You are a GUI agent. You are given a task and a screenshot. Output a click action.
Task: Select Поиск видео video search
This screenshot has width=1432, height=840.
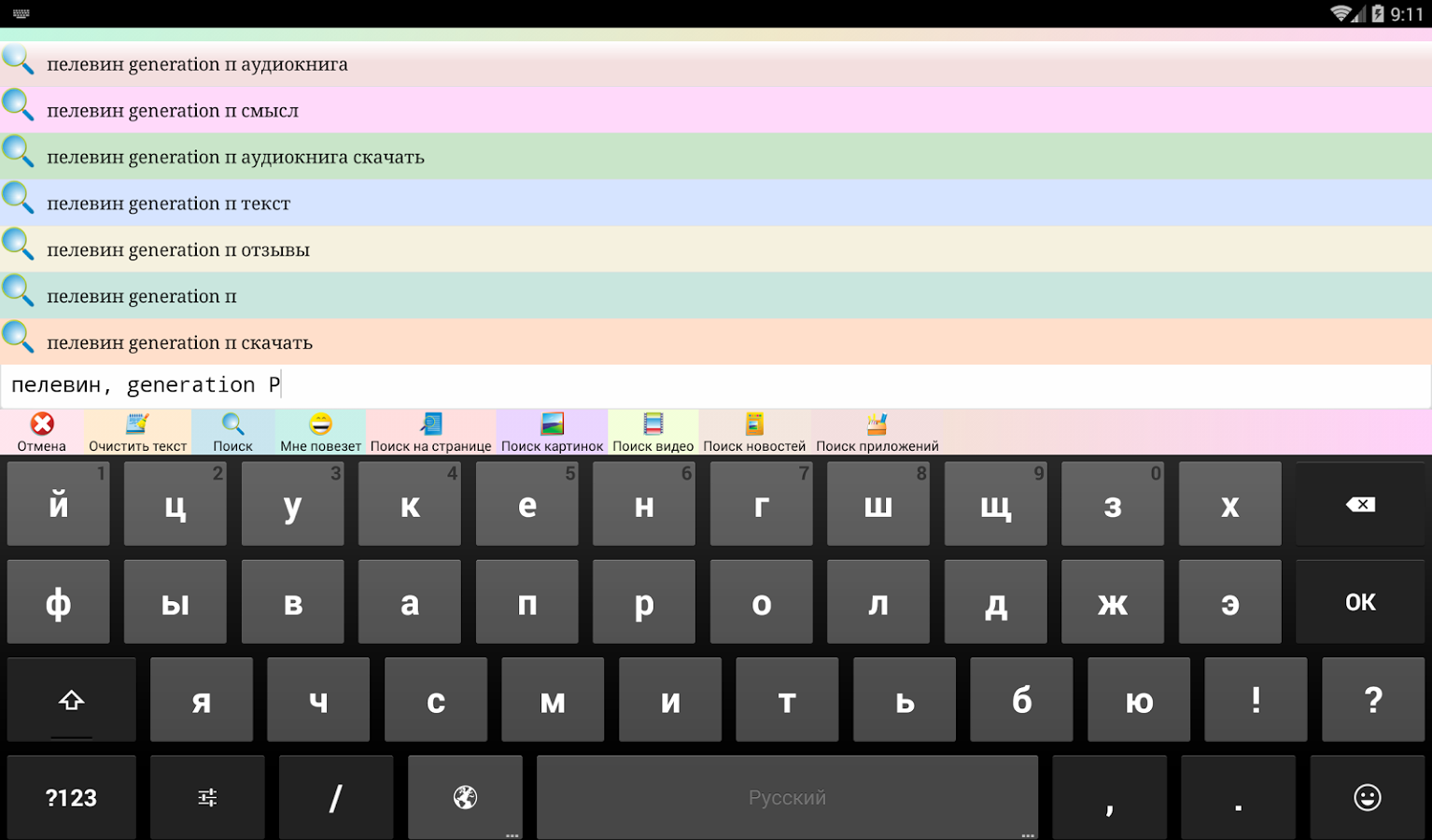click(x=653, y=425)
